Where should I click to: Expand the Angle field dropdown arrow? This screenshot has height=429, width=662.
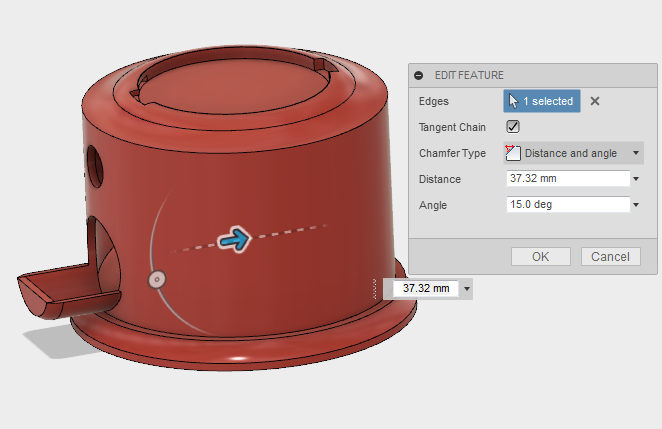(636, 205)
